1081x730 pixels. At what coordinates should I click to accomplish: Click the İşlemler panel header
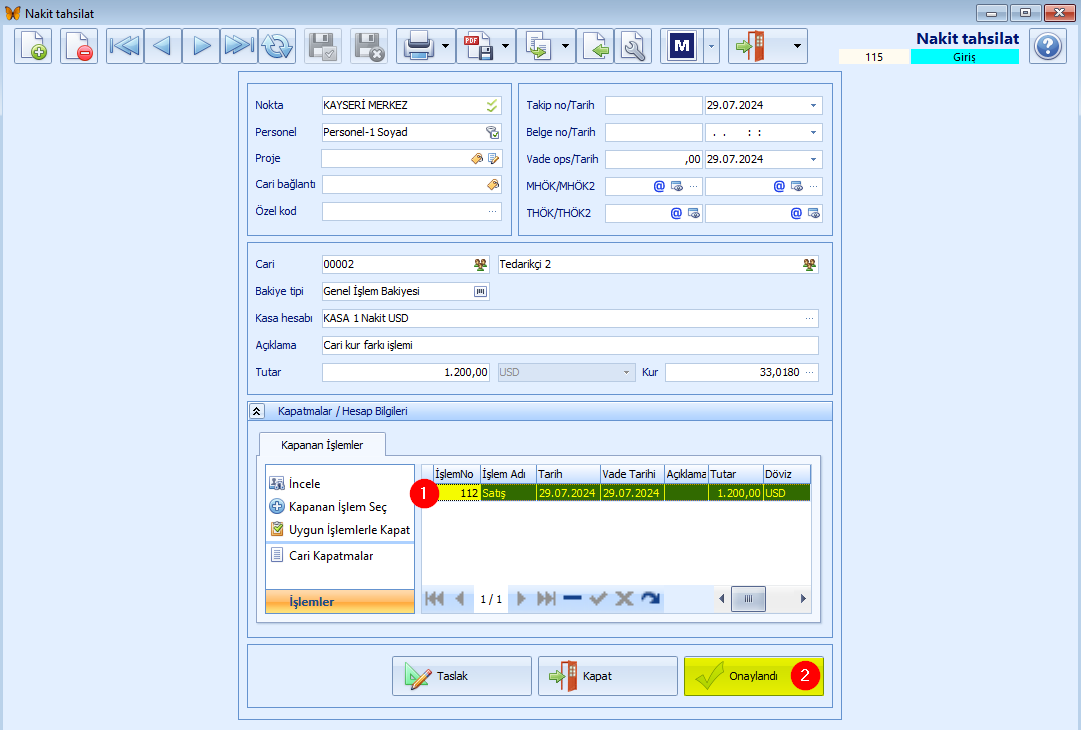[340, 602]
